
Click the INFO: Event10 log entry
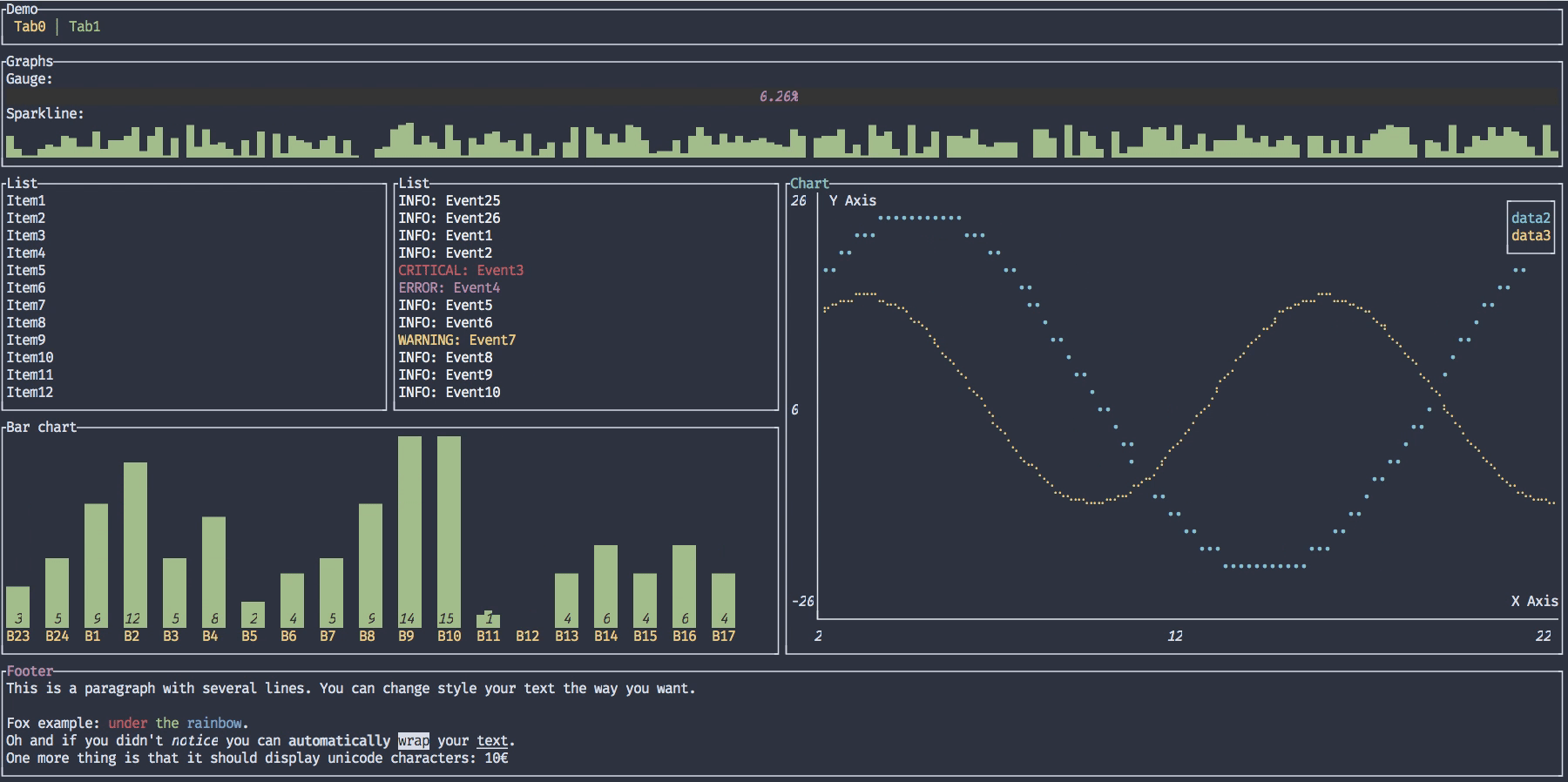click(x=449, y=393)
